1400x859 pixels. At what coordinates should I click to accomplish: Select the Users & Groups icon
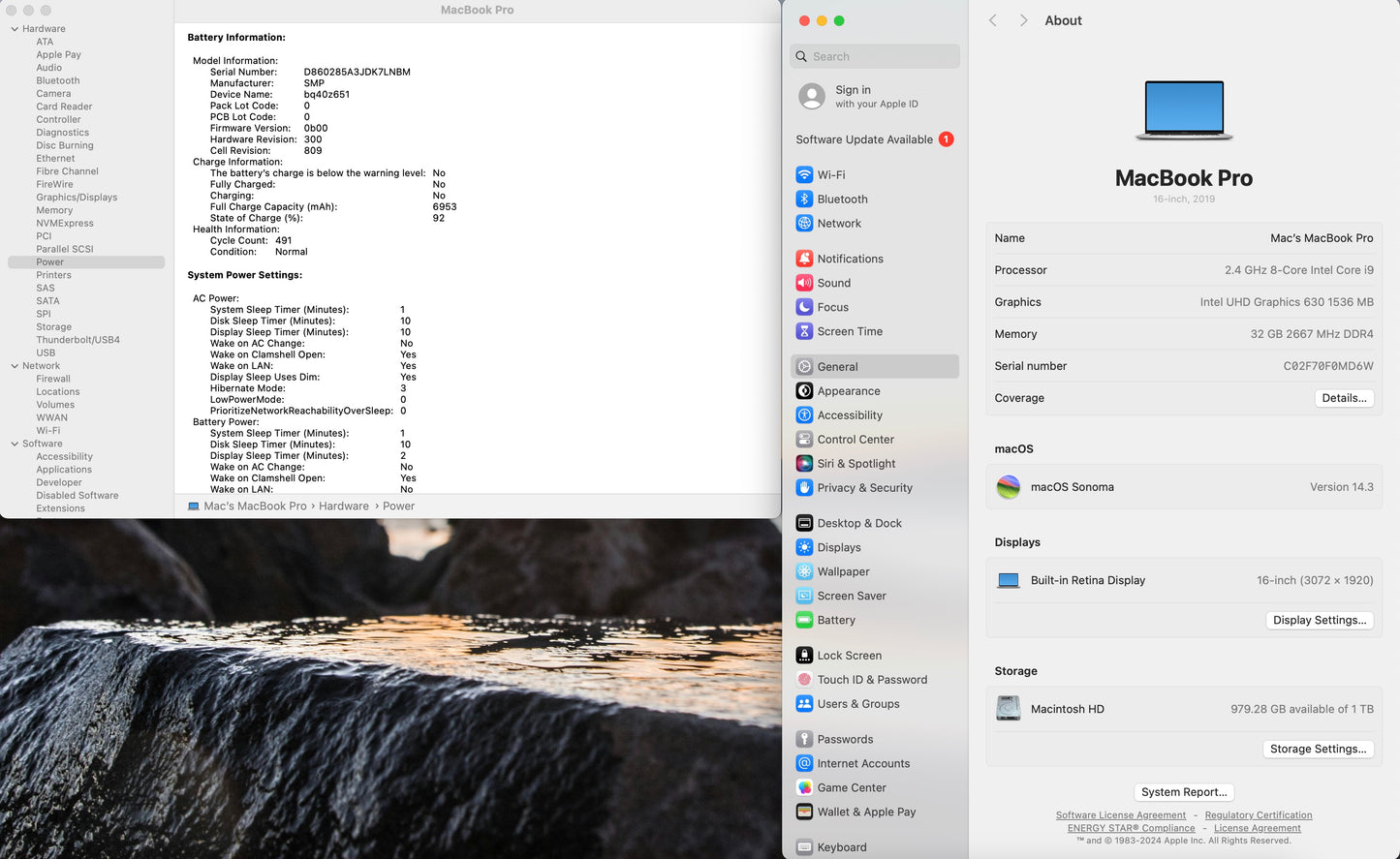tap(804, 704)
